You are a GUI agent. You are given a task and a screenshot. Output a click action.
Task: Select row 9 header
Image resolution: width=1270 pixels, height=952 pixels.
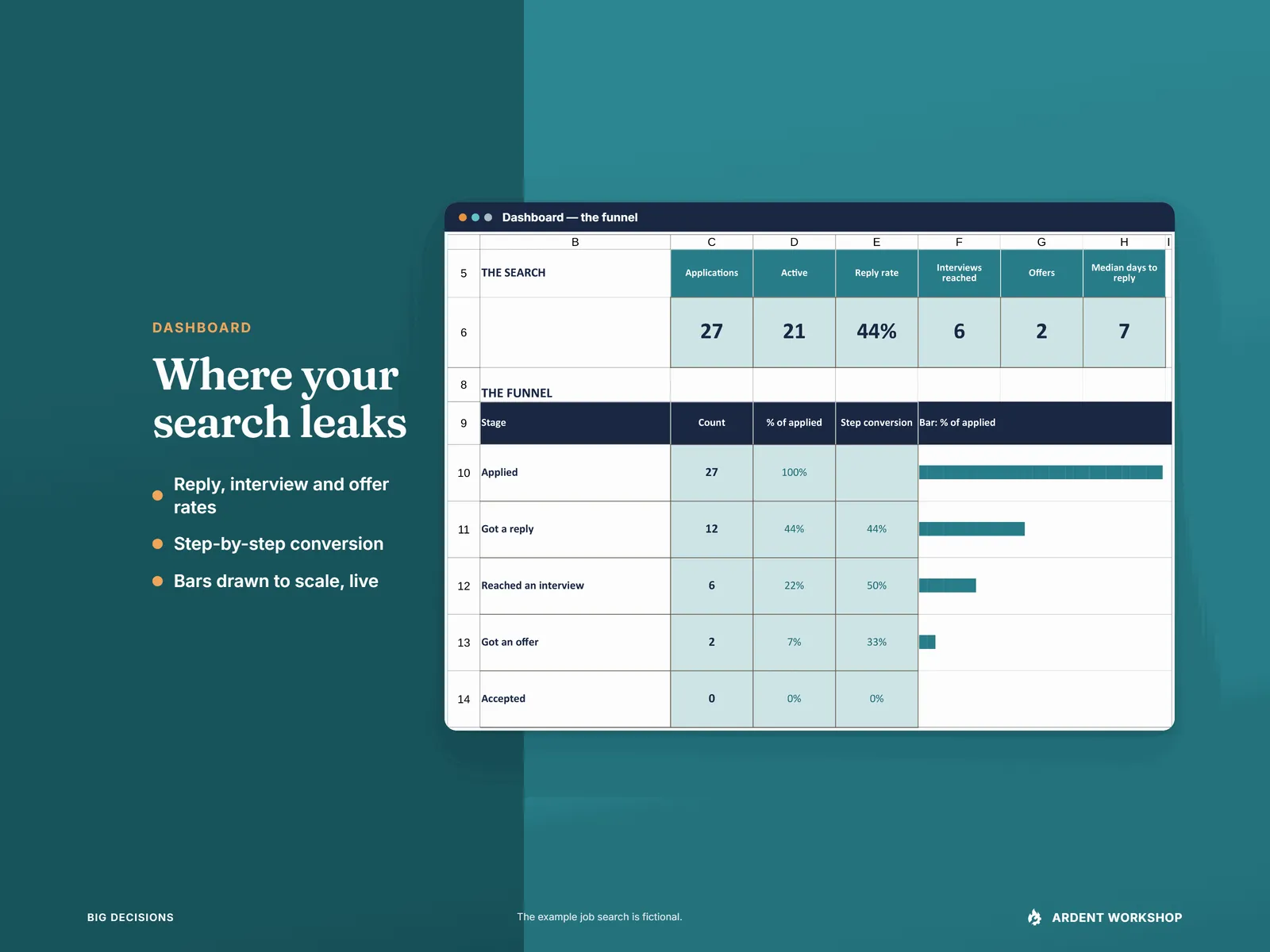[x=464, y=423]
